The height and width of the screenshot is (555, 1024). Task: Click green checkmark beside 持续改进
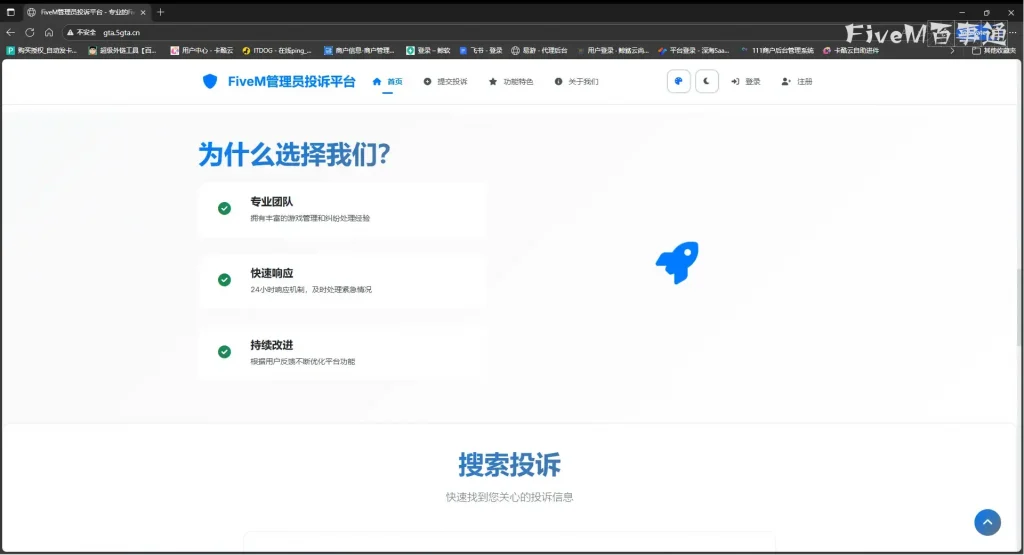[224, 352]
